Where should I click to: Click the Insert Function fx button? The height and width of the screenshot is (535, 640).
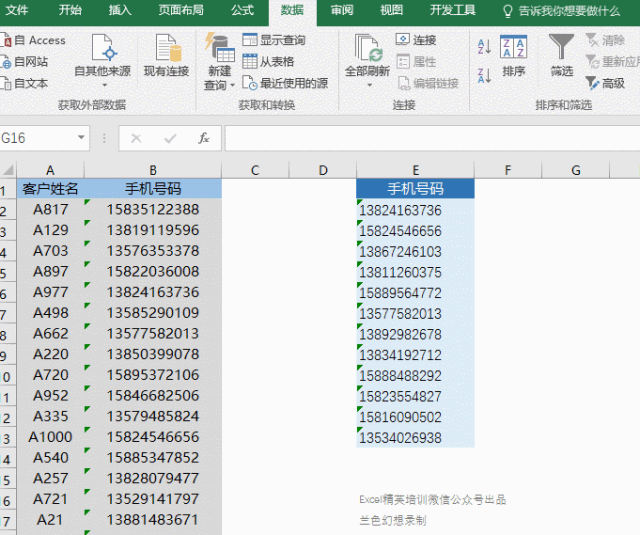[x=204, y=138]
